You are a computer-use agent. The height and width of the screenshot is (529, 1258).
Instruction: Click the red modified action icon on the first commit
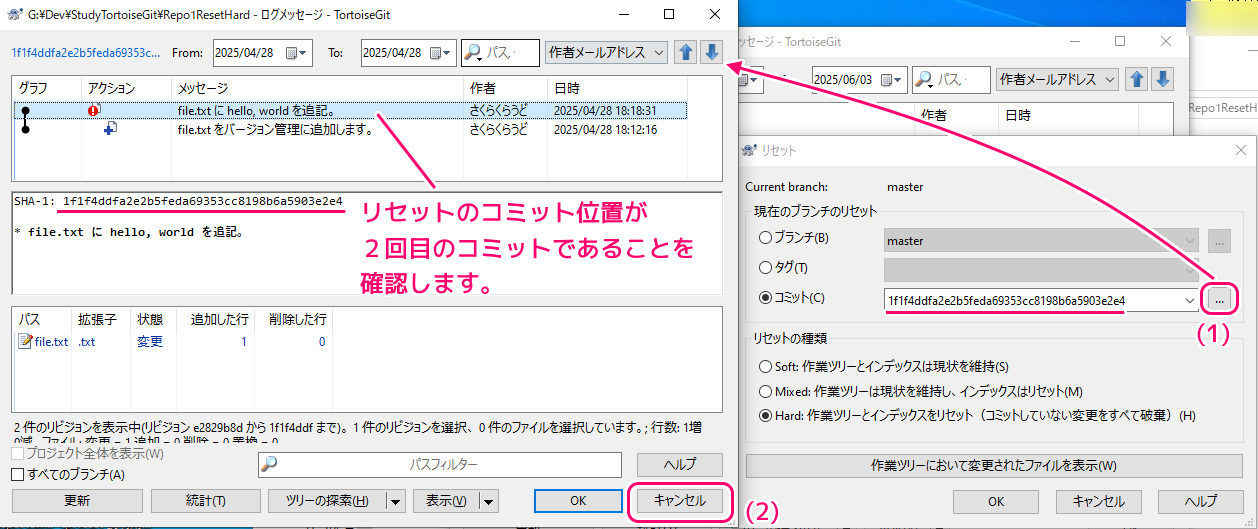click(94, 110)
